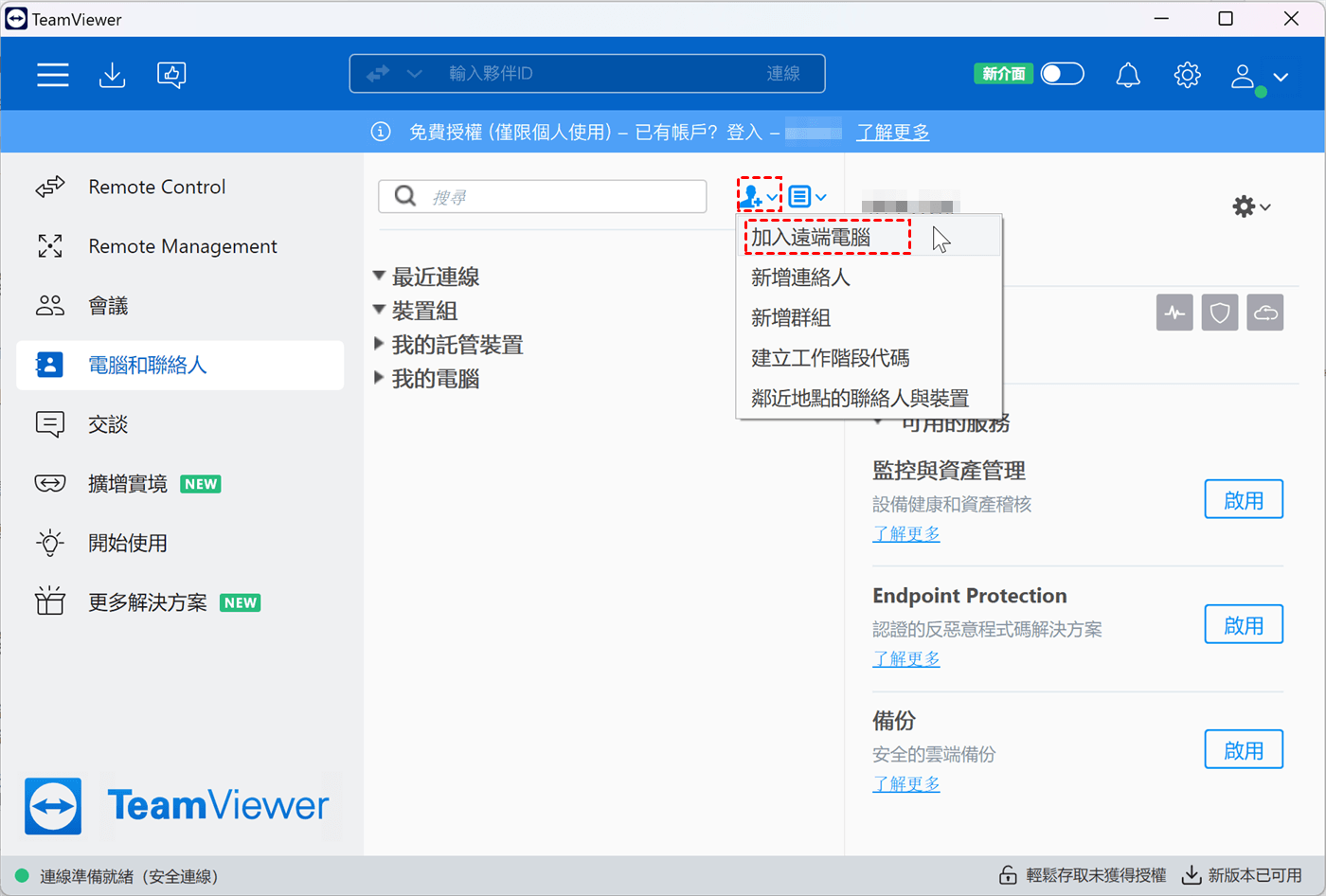
Task: Click the feedback thumbs-up icon
Action: tap(171, 75)
